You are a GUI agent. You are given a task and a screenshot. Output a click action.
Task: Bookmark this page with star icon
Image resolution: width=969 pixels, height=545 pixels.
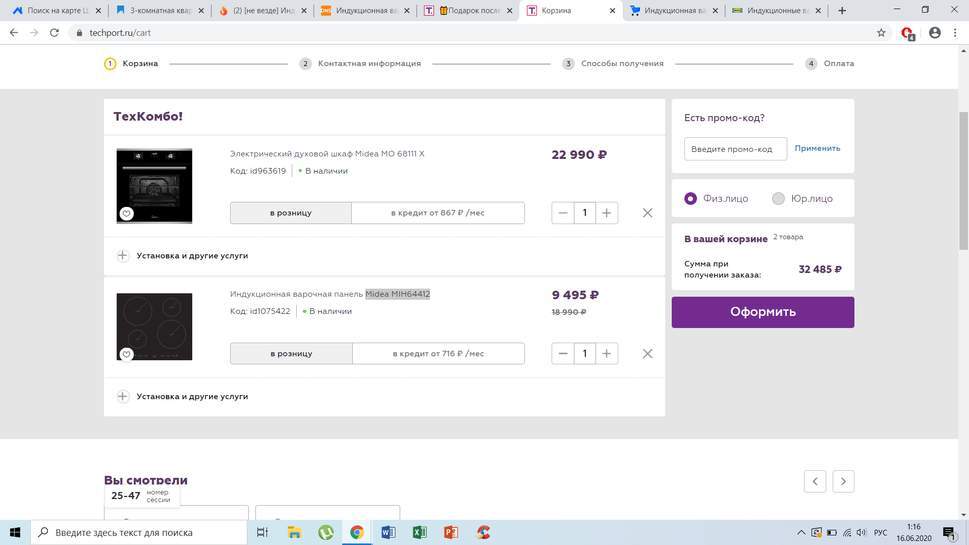tap(881, 32)
